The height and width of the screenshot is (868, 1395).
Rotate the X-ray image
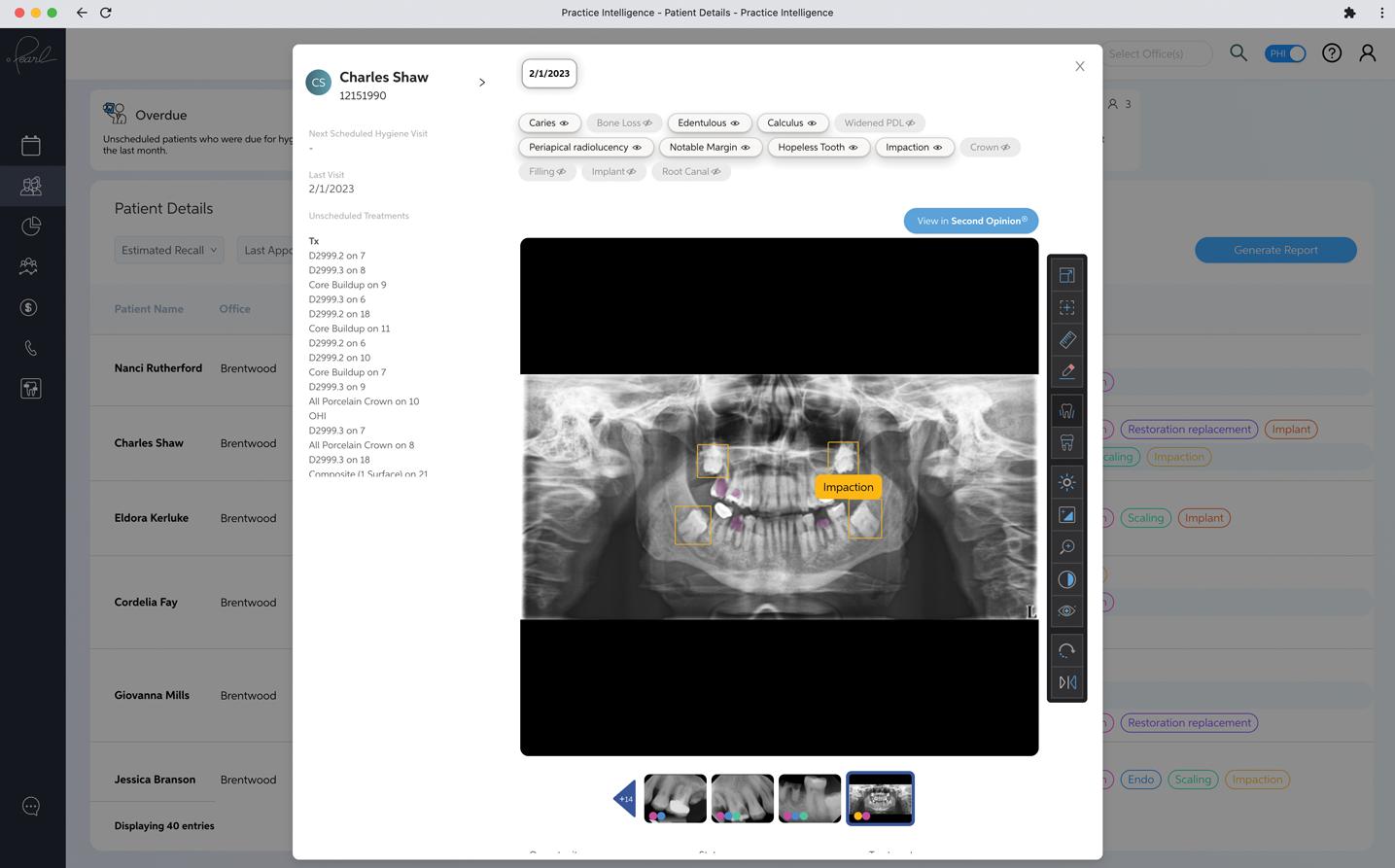pyautogui.click(x=1066, y=650)
